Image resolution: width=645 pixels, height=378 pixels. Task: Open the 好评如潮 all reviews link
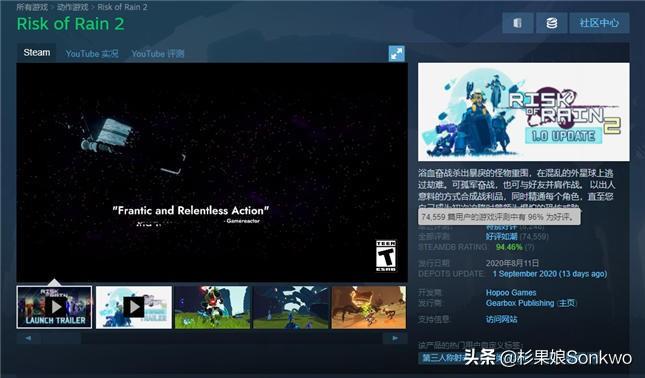pyautogui.click(x=501, y=237)
